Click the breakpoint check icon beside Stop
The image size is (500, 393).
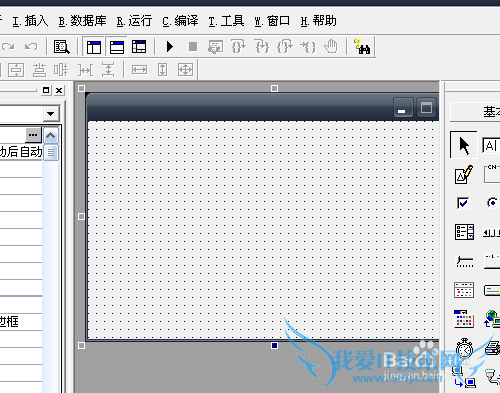(x=216, y=47)
